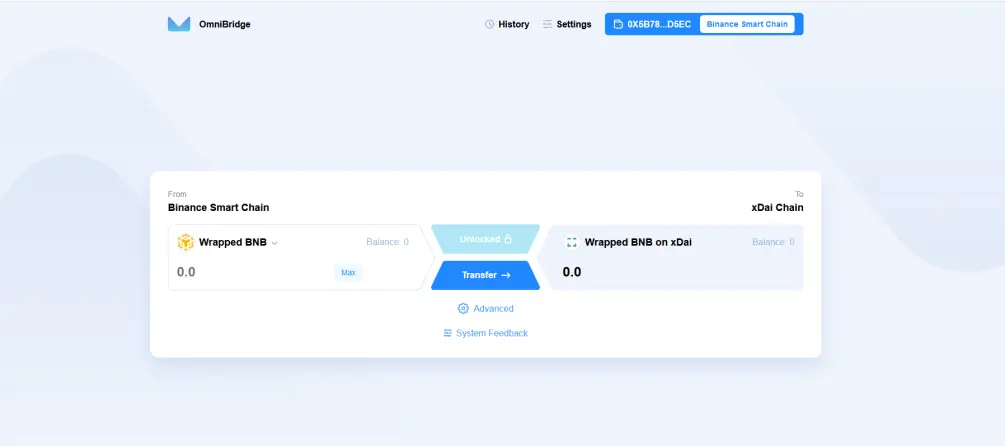The image size is (1005, 446).
Task: Click the Unlocked button
Action: click(485, 239)
